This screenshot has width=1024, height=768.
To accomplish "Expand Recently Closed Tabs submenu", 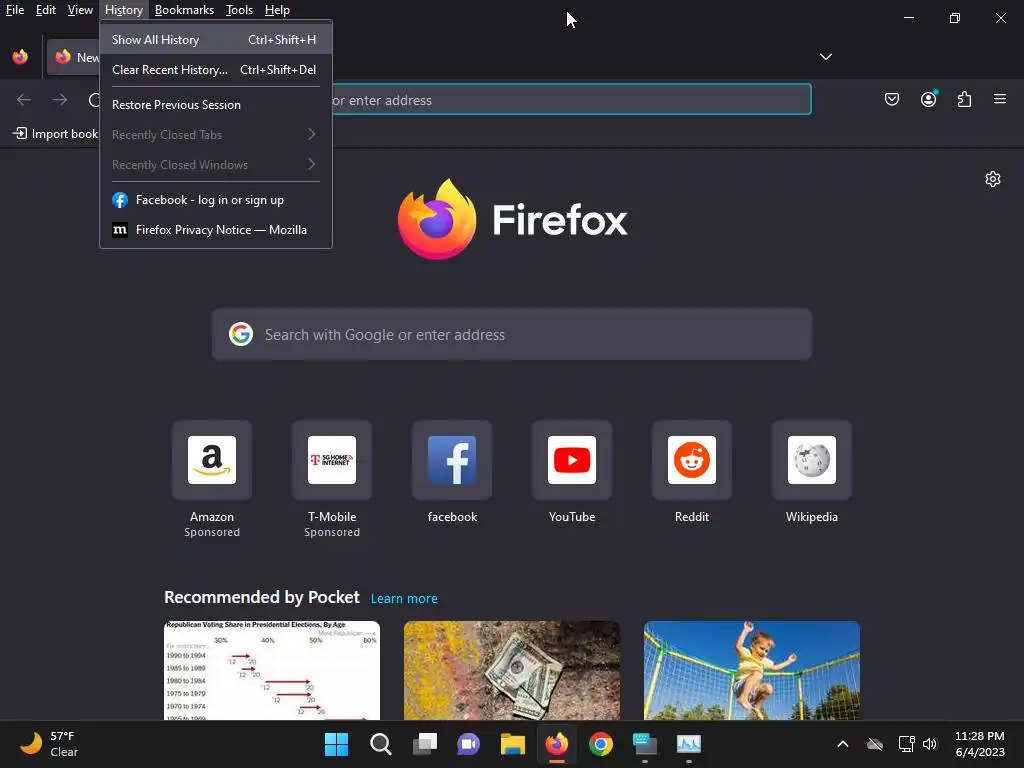I will [216, 135].
